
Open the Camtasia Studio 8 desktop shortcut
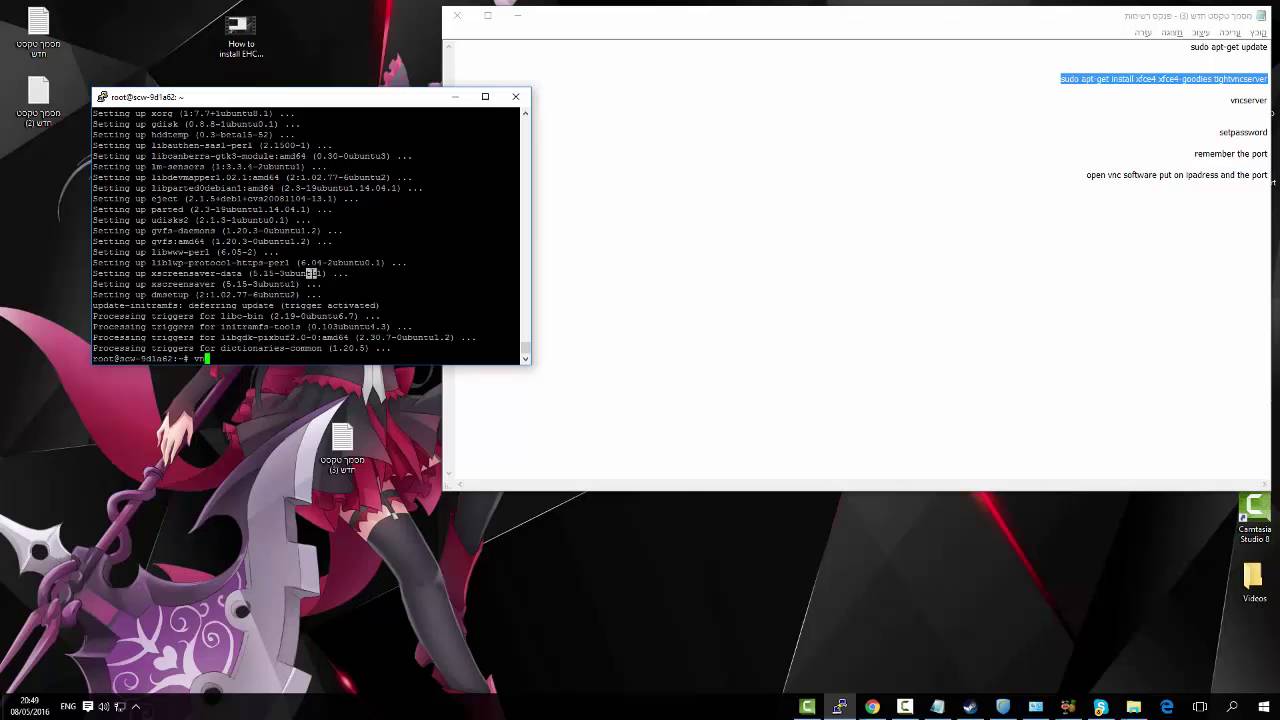click(1254, 518)
